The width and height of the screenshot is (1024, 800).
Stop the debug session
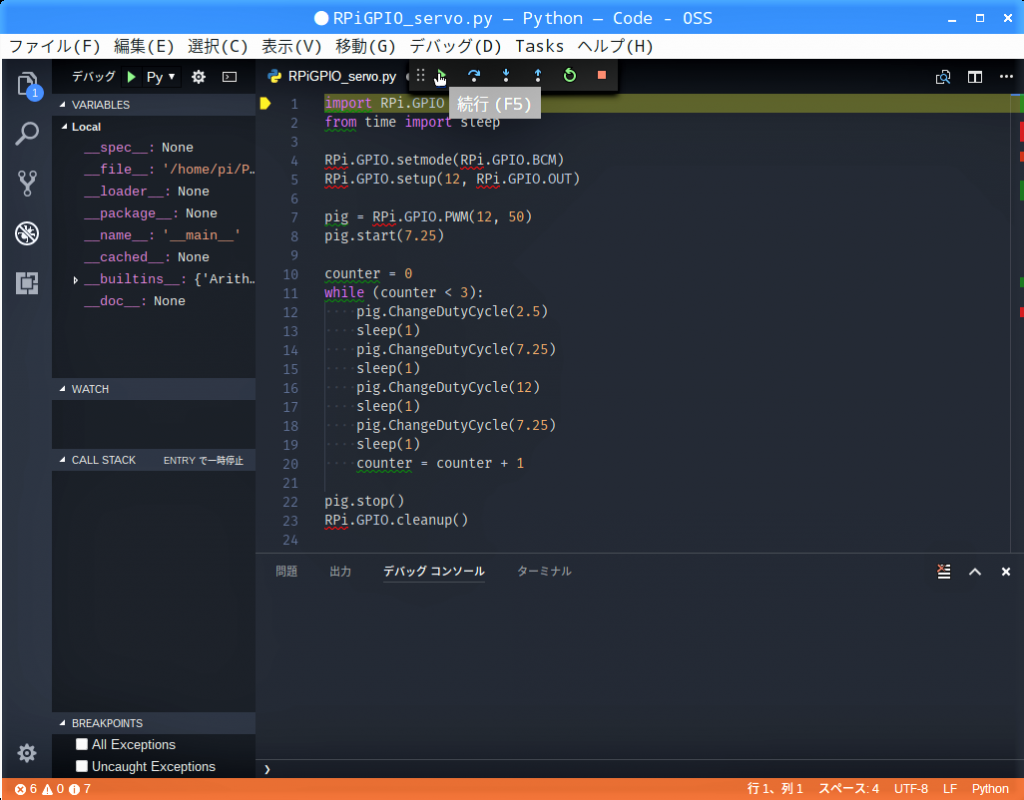tap(601, 76)
